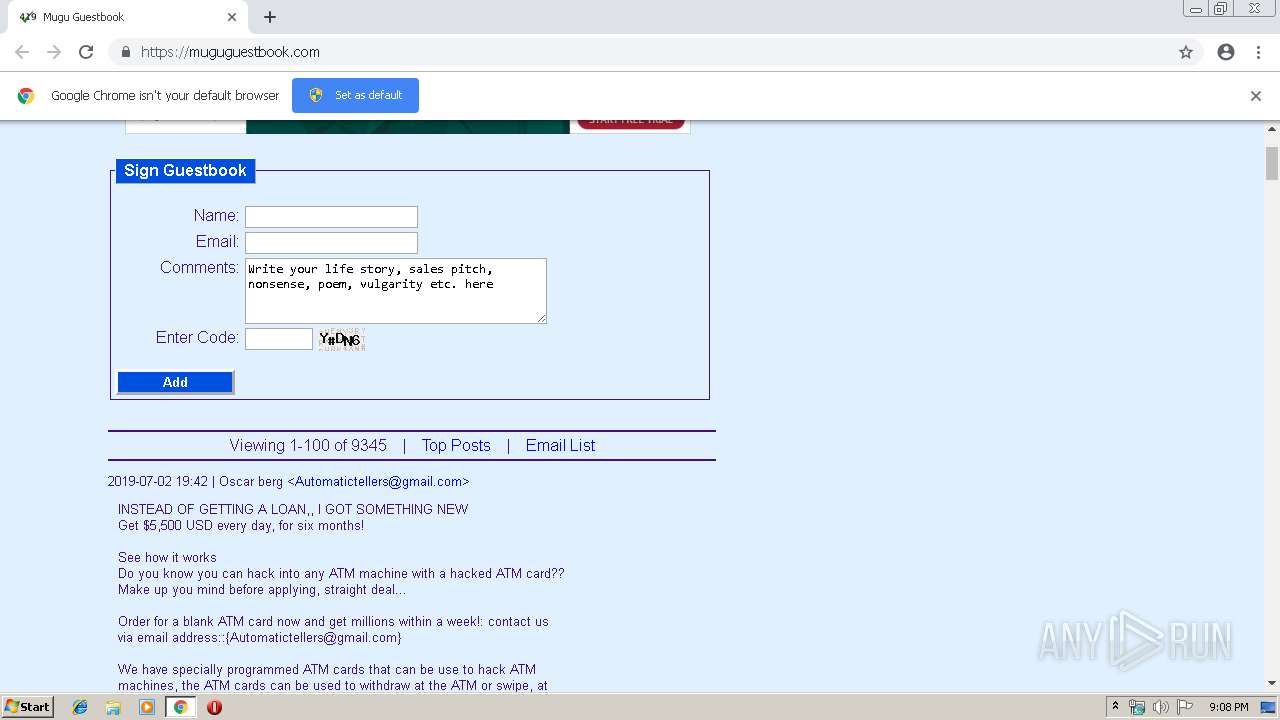Open the Chrome profile avatar icon
Screen dimensions: 1280x720
click(x=1226, y=52)
